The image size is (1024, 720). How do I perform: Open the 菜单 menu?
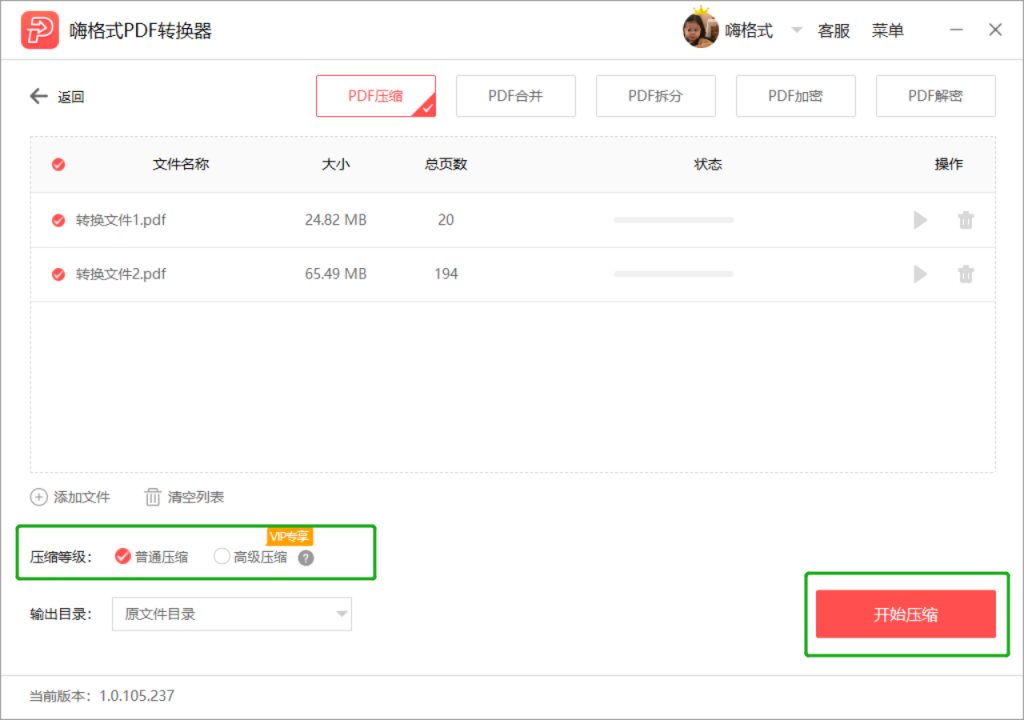pos(888,31)
